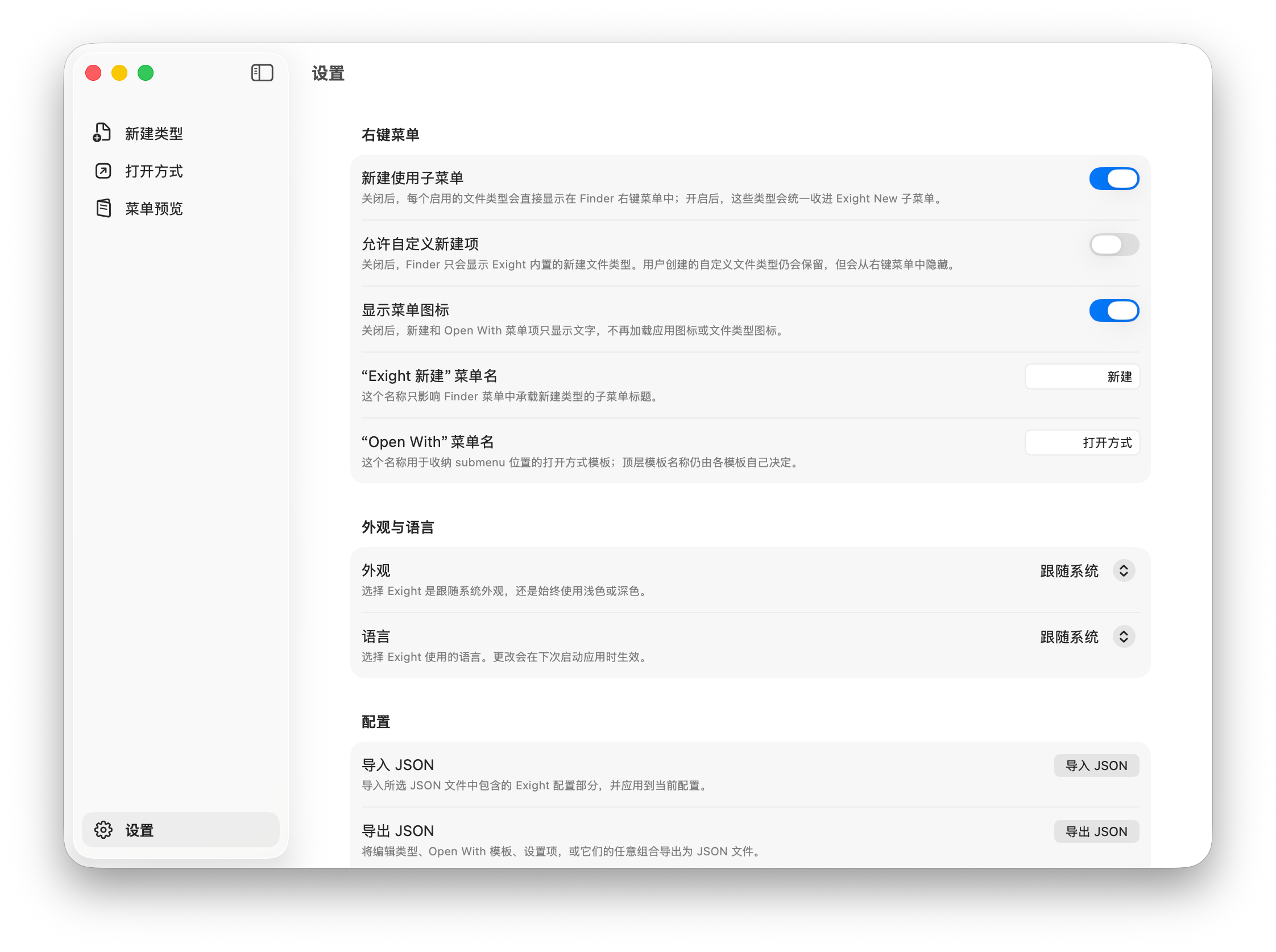Enable the 允许自定义新建项 switch
This screenshot has height=952, width=1276.
click(x=1114, y=245)
